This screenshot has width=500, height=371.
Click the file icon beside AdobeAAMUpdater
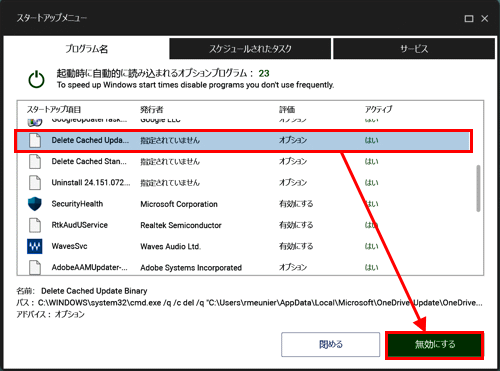pyautogui.click(x=35, y=267)
